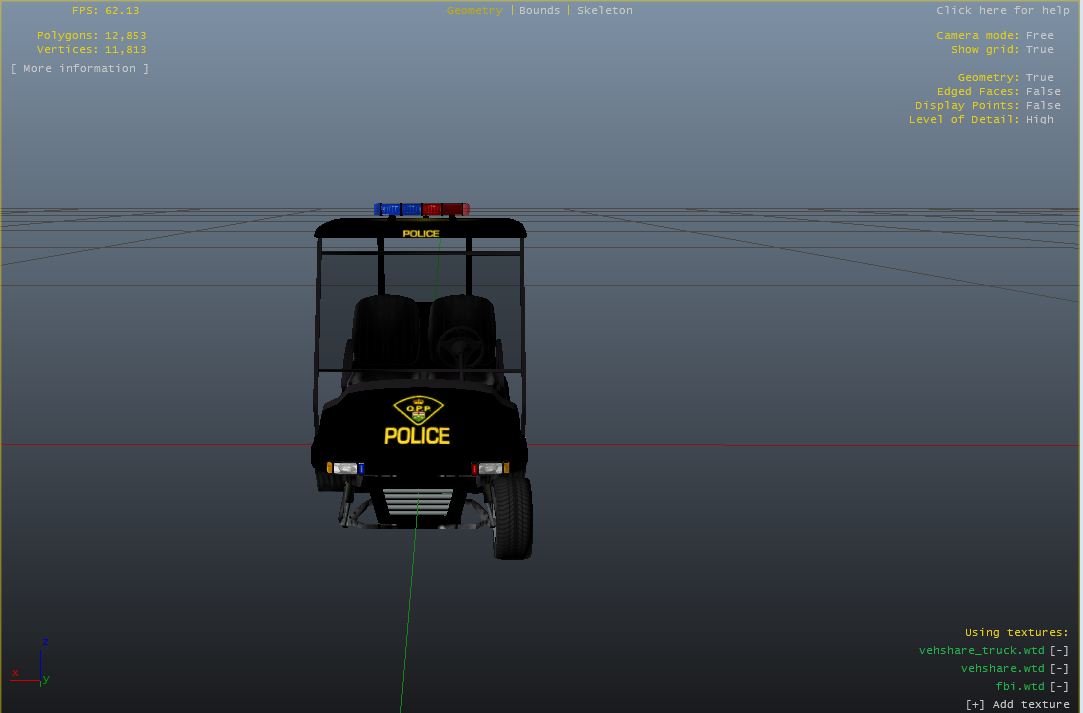
Task: Click the plus Add texture button
Action: (1017, 704)
